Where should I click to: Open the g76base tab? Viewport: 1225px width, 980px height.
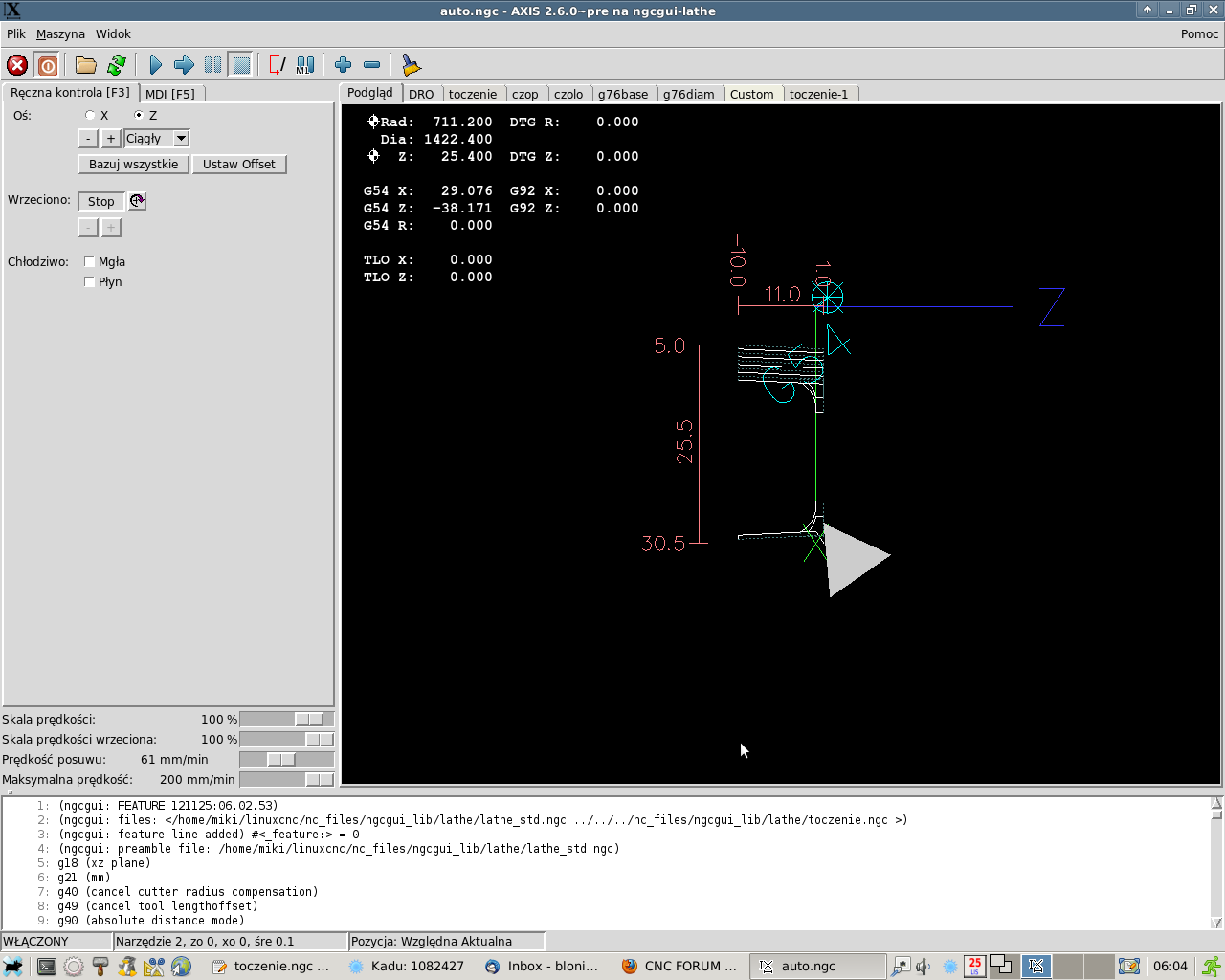point(623,94)
